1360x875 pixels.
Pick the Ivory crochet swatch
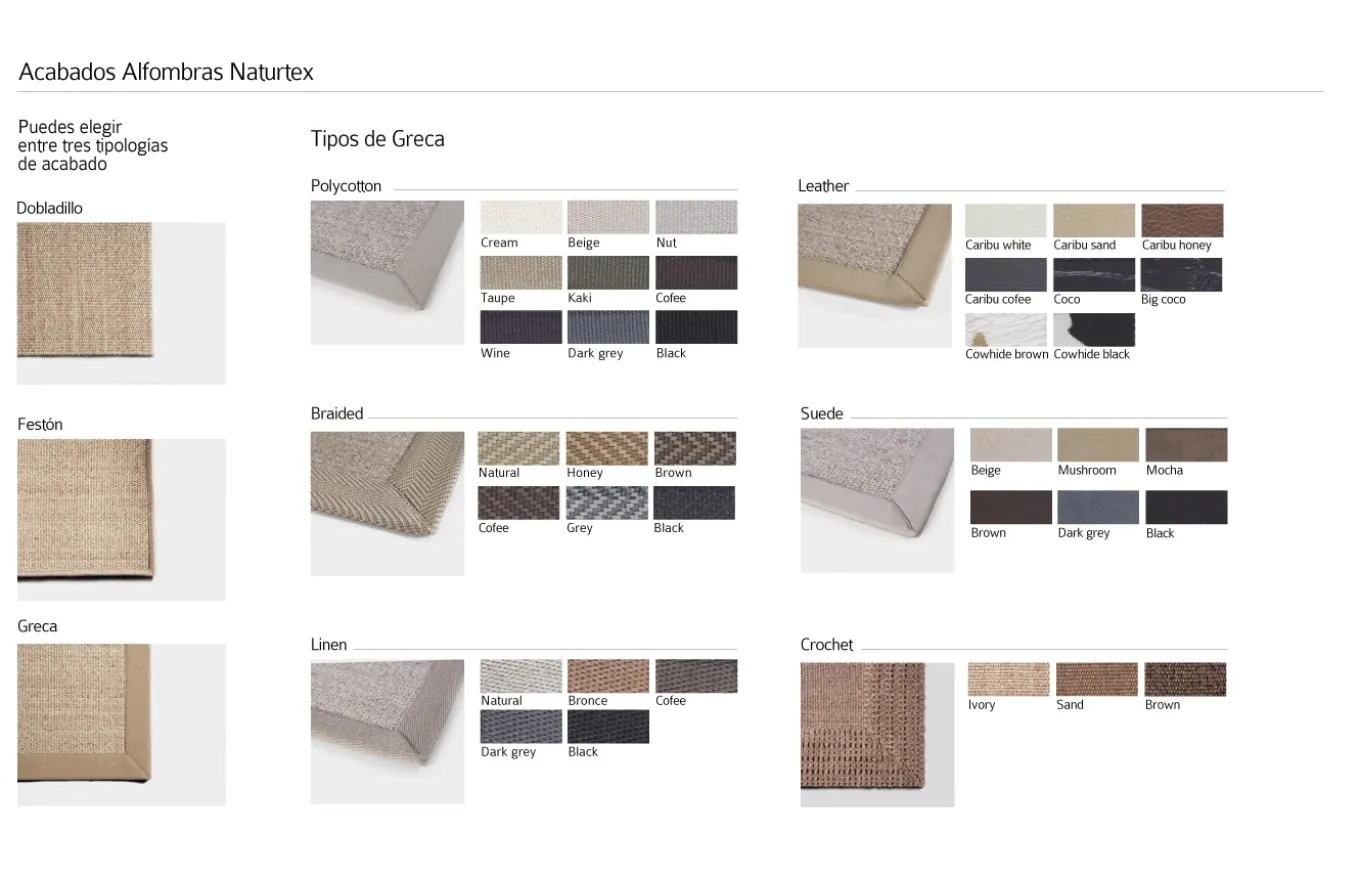(1009, 679)
